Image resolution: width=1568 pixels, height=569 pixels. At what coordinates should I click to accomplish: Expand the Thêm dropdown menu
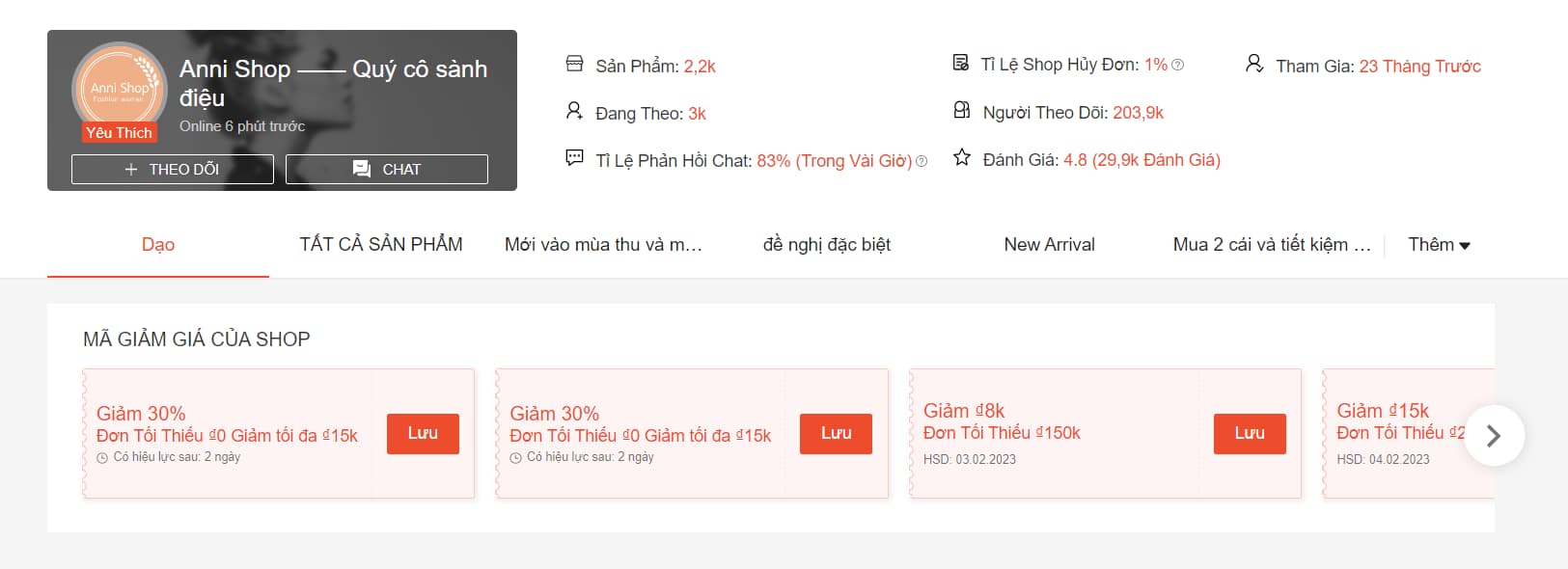pyautogui.click(x=1439, y=245)
